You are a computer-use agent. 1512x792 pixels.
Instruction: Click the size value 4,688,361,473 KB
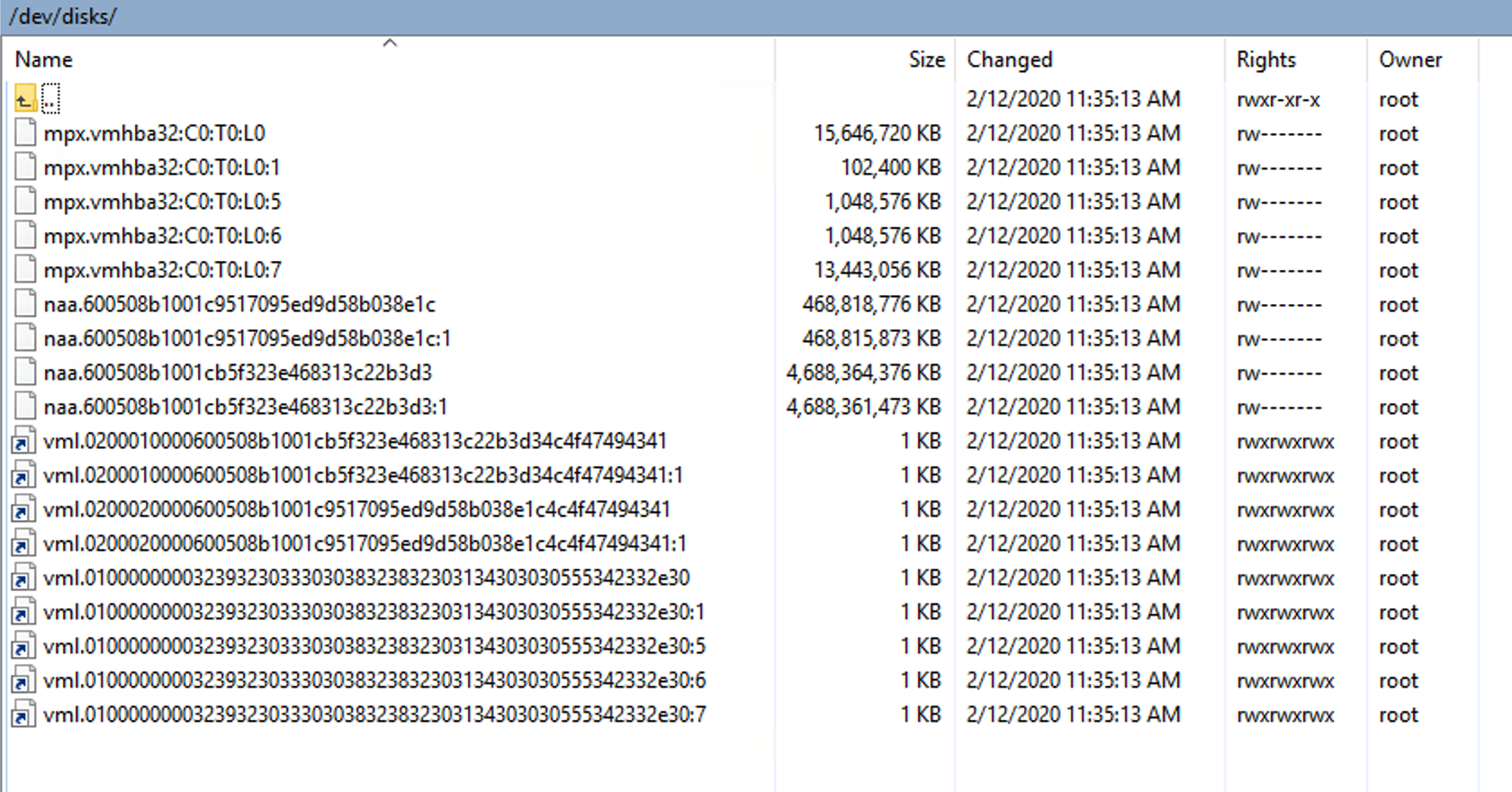(x=863, y=407)
